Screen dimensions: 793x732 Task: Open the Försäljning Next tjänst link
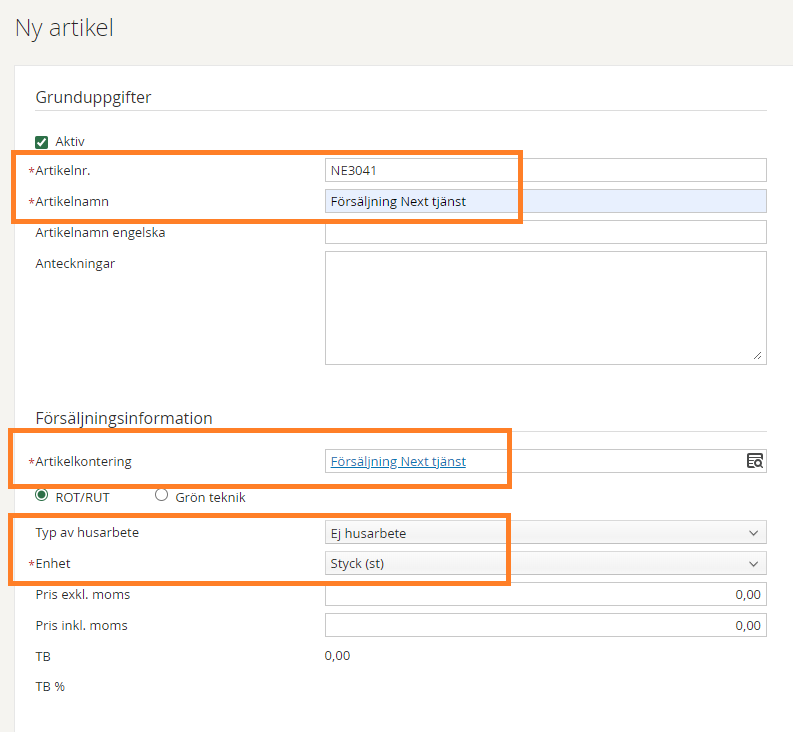coord(398,461)
